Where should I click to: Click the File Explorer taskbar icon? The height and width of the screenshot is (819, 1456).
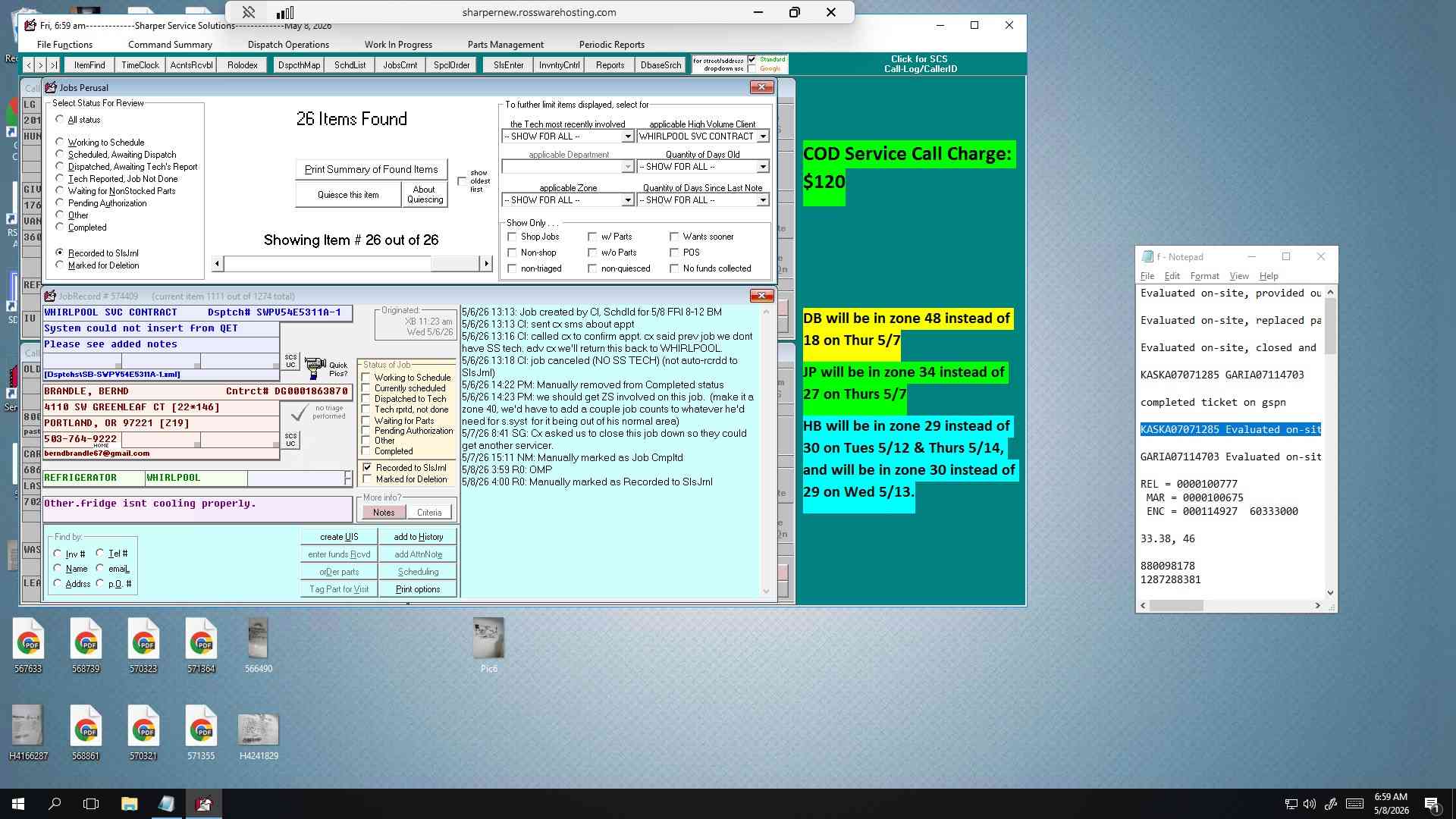[129, 804]
